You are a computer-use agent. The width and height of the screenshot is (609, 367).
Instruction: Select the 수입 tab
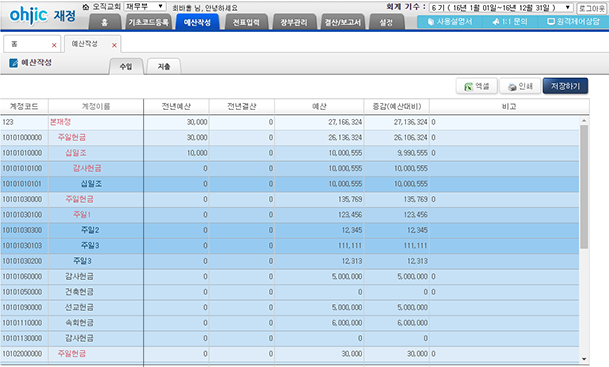(x=126, y=66)
